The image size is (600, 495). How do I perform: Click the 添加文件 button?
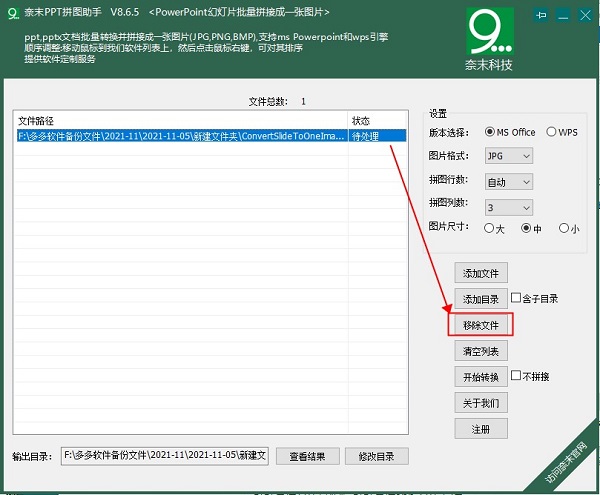click(481, 273)
